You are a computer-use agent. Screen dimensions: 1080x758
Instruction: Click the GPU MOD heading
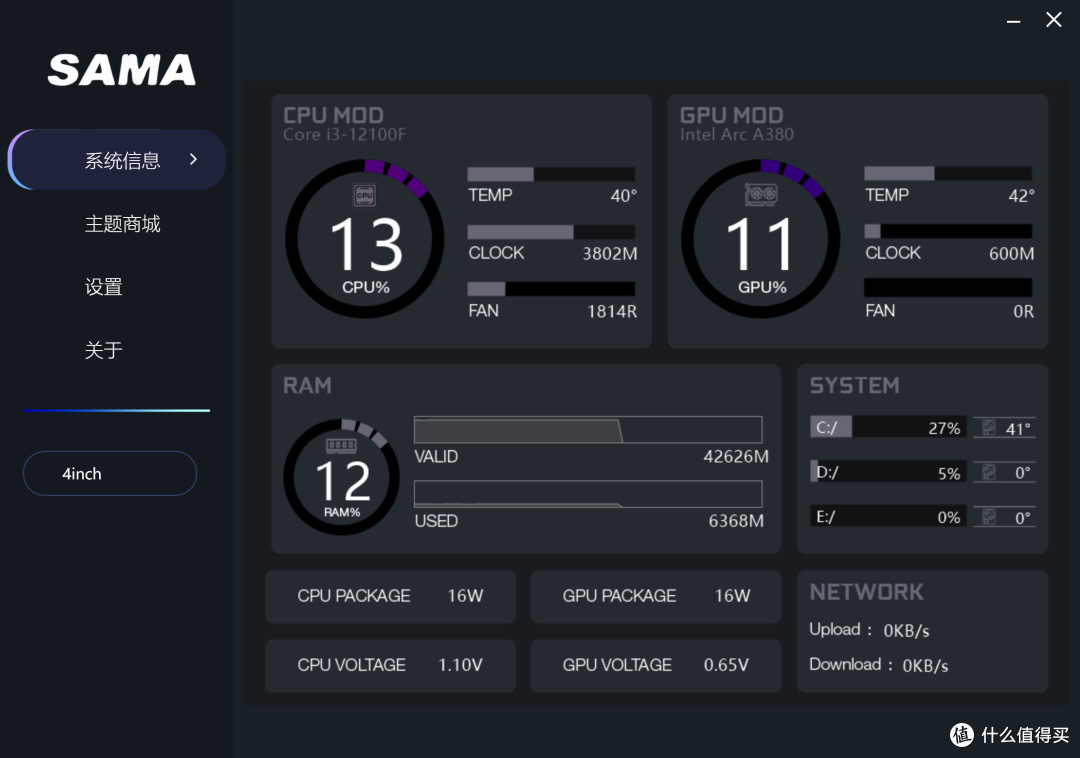(731, 115)
